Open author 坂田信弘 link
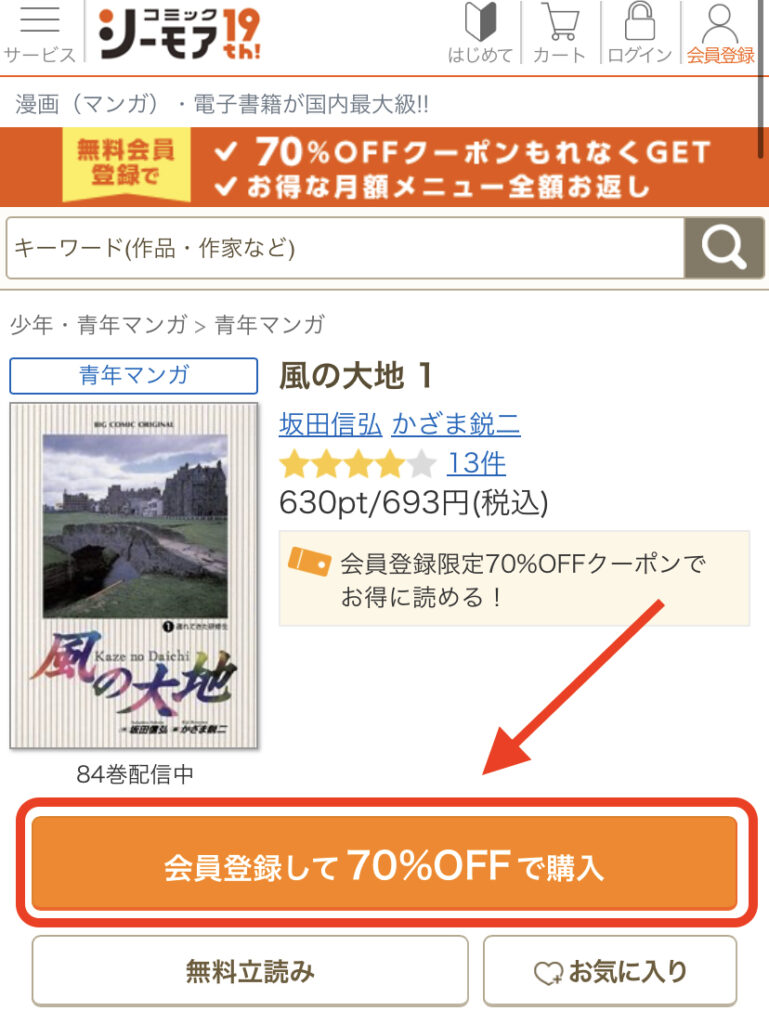 pyautogui.click(x=330, y=424)
